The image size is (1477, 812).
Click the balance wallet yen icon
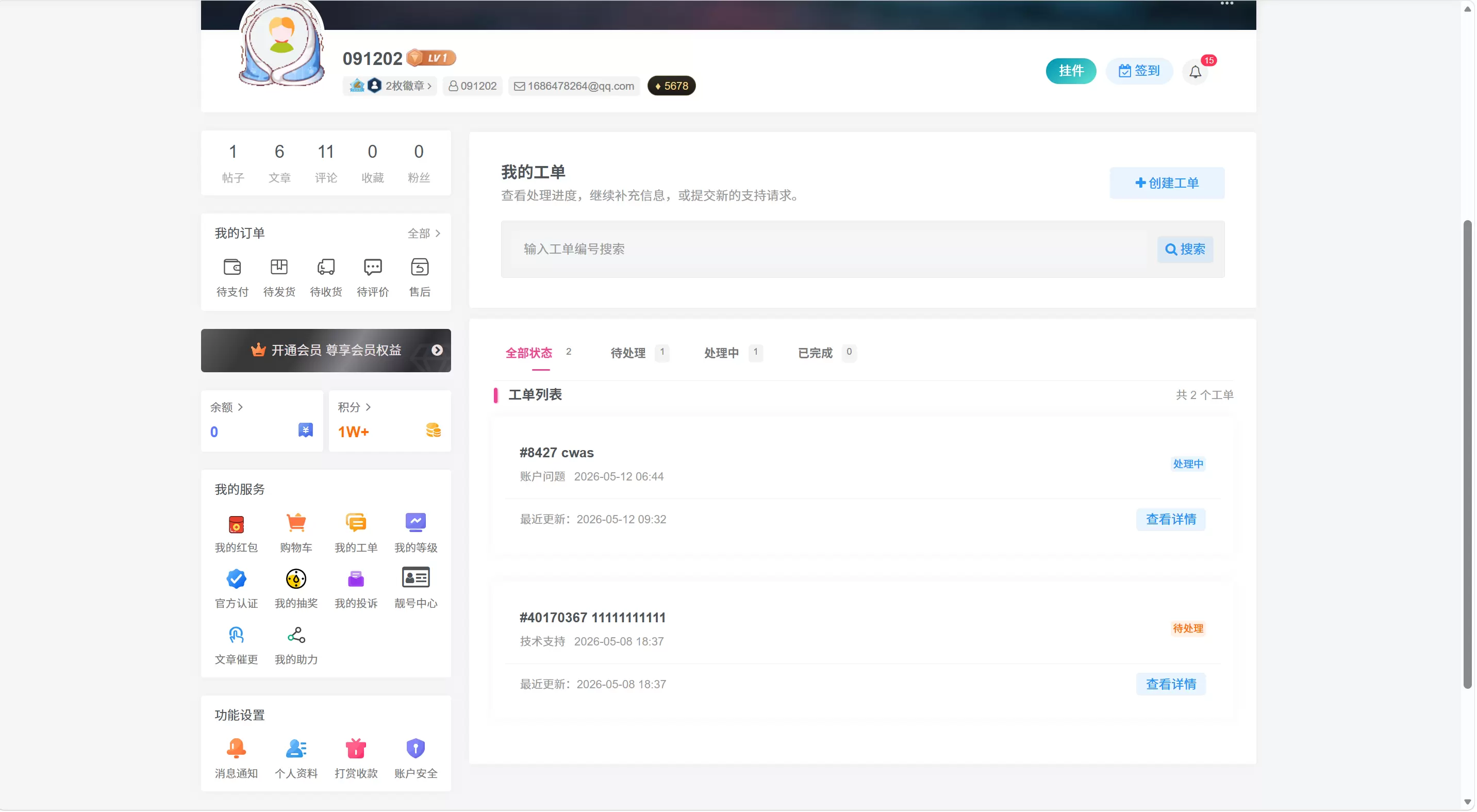[306, 430]
